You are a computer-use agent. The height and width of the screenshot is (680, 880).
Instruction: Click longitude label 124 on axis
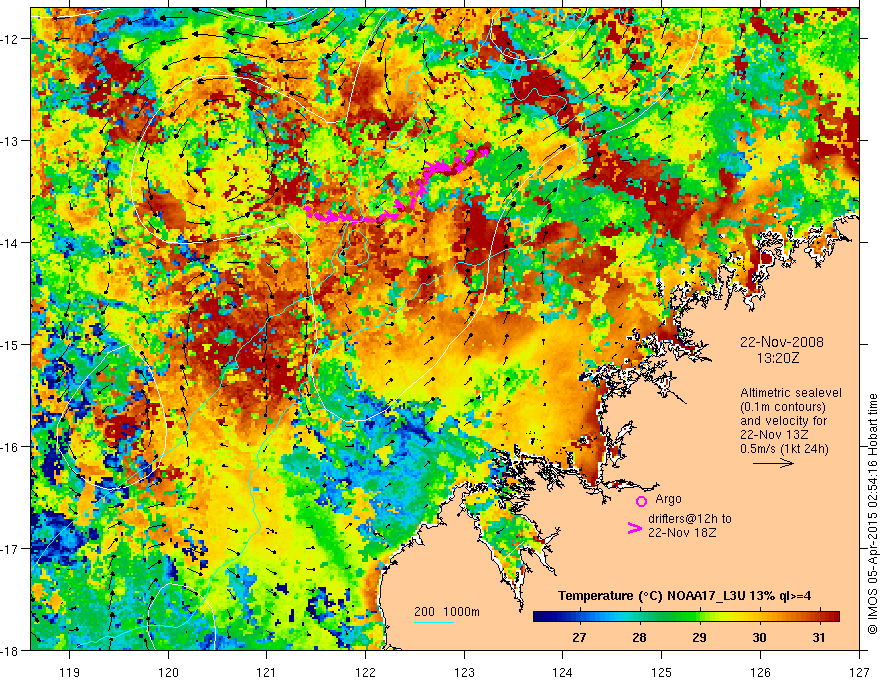click(563, 672)
